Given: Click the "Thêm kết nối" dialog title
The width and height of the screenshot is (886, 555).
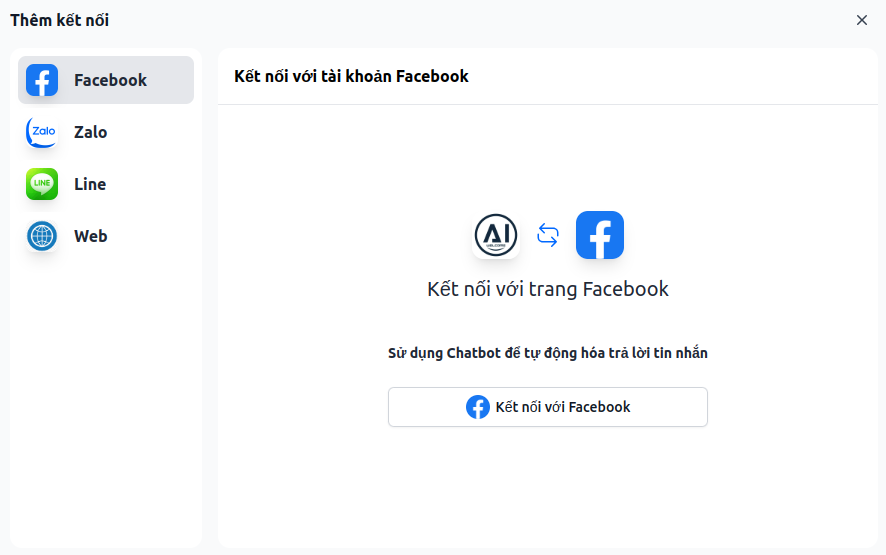Looking at the screenshot, I should pyautogui.click(x=60, y=20).
